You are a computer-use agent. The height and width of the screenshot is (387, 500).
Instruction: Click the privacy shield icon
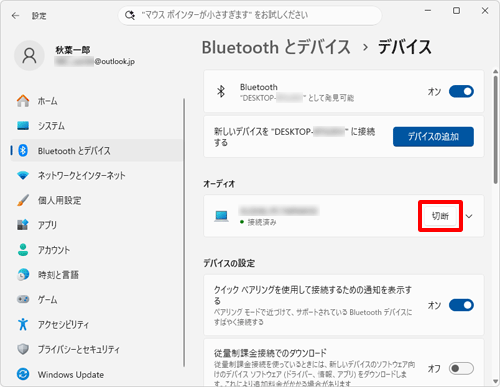pyautogui.click(x=23, y=349)
